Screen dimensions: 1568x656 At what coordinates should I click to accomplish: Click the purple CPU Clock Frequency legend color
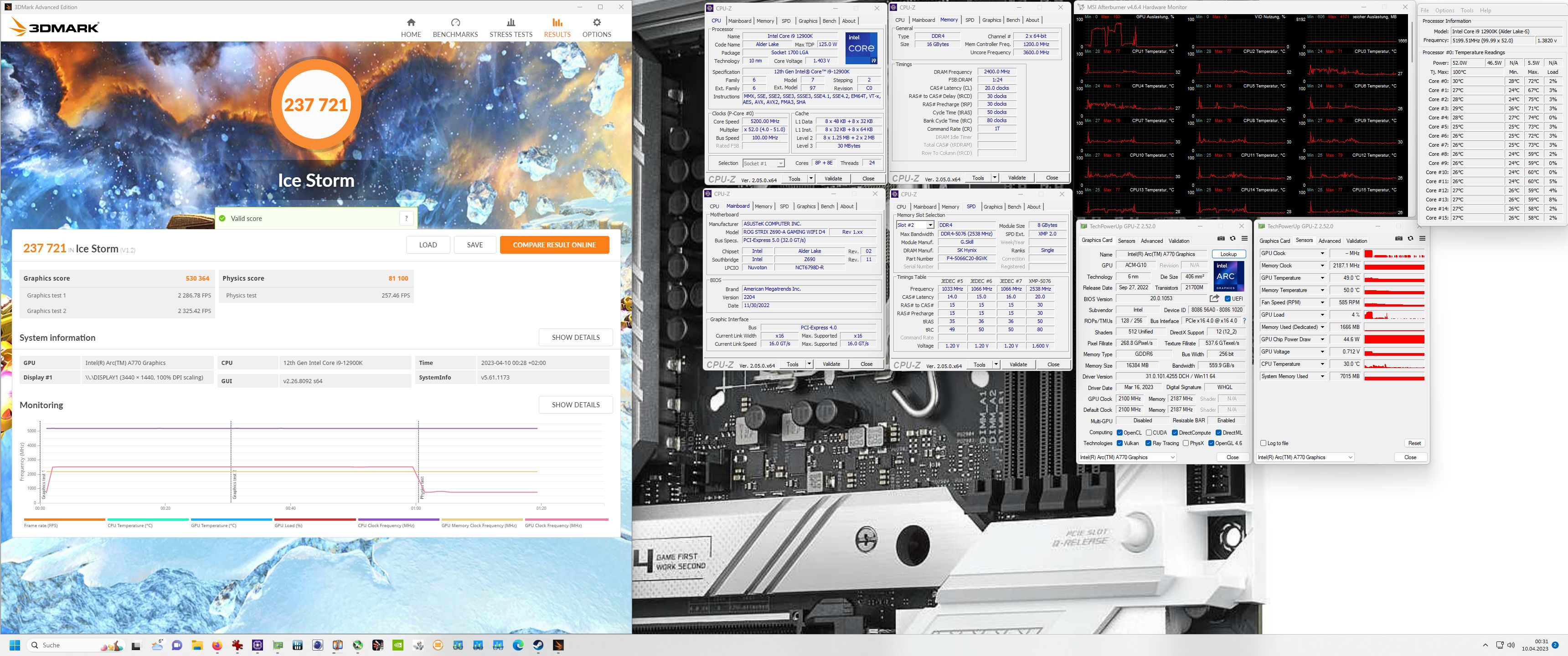click(x=398, y=520)
